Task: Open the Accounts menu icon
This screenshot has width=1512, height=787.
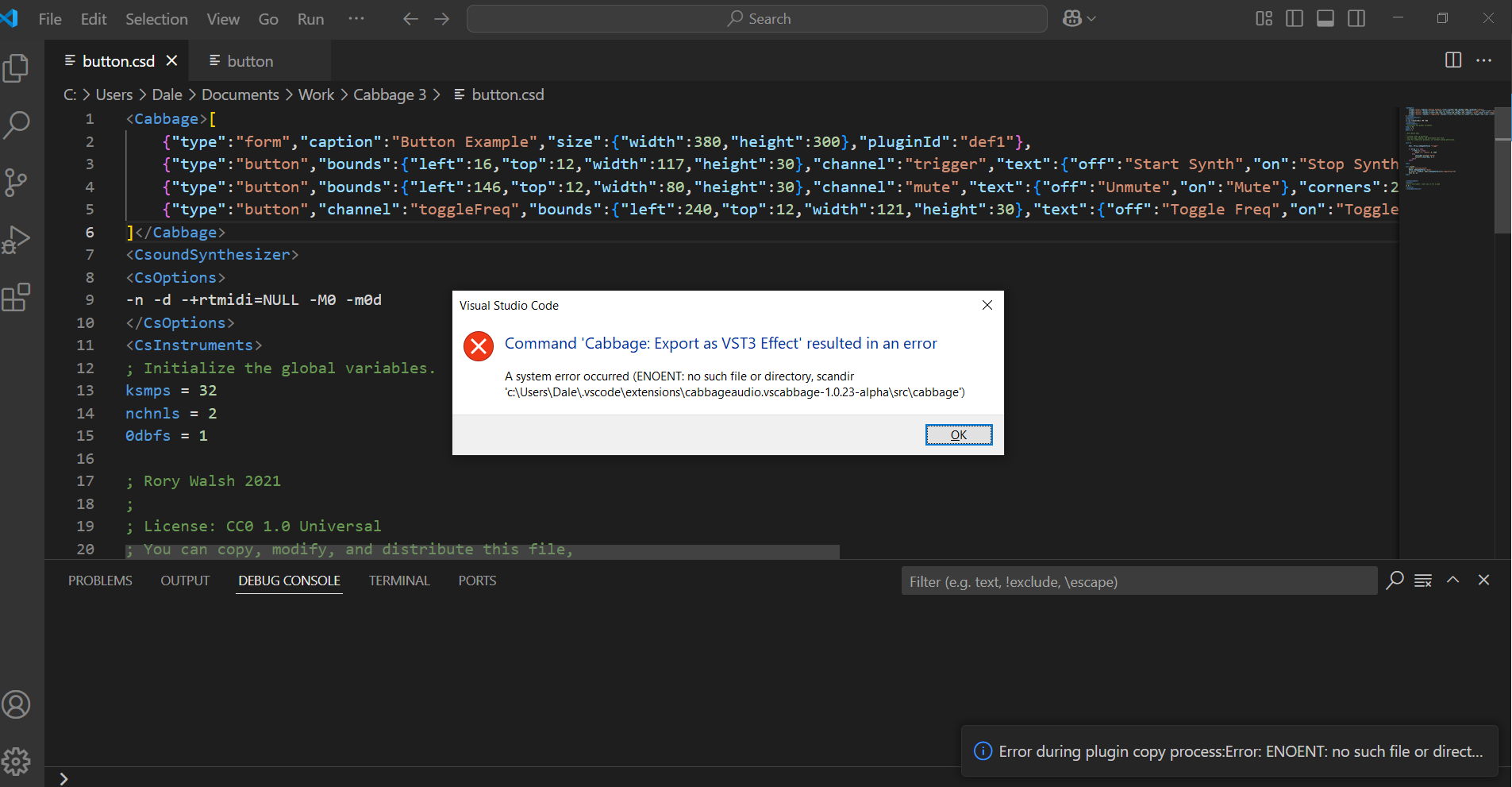Action: pos(17,704)
